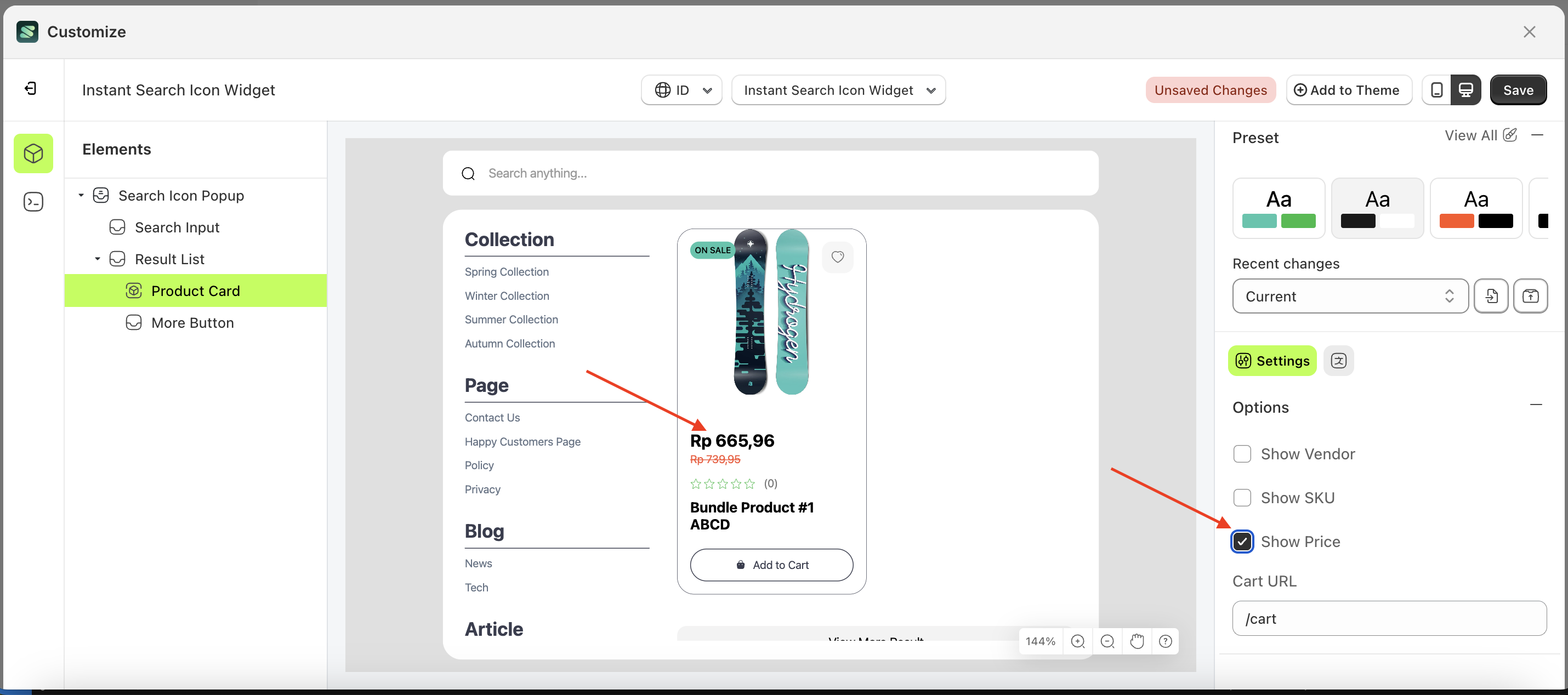Image resolution: width=1568 pixels, height=695 pixels.
Task: Switch to the Settings tab
Action: click(1271, 360)
